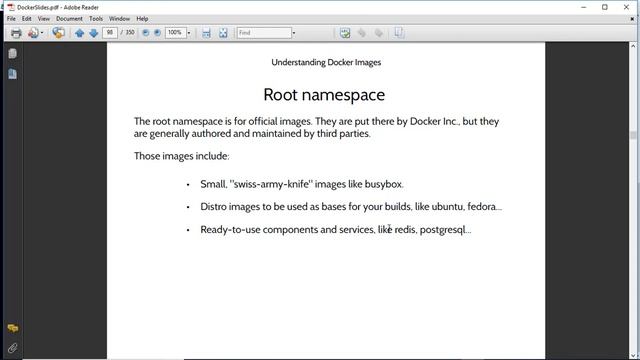Click the fit full page icon
This screenshot has width=640, height=360.
223,33
